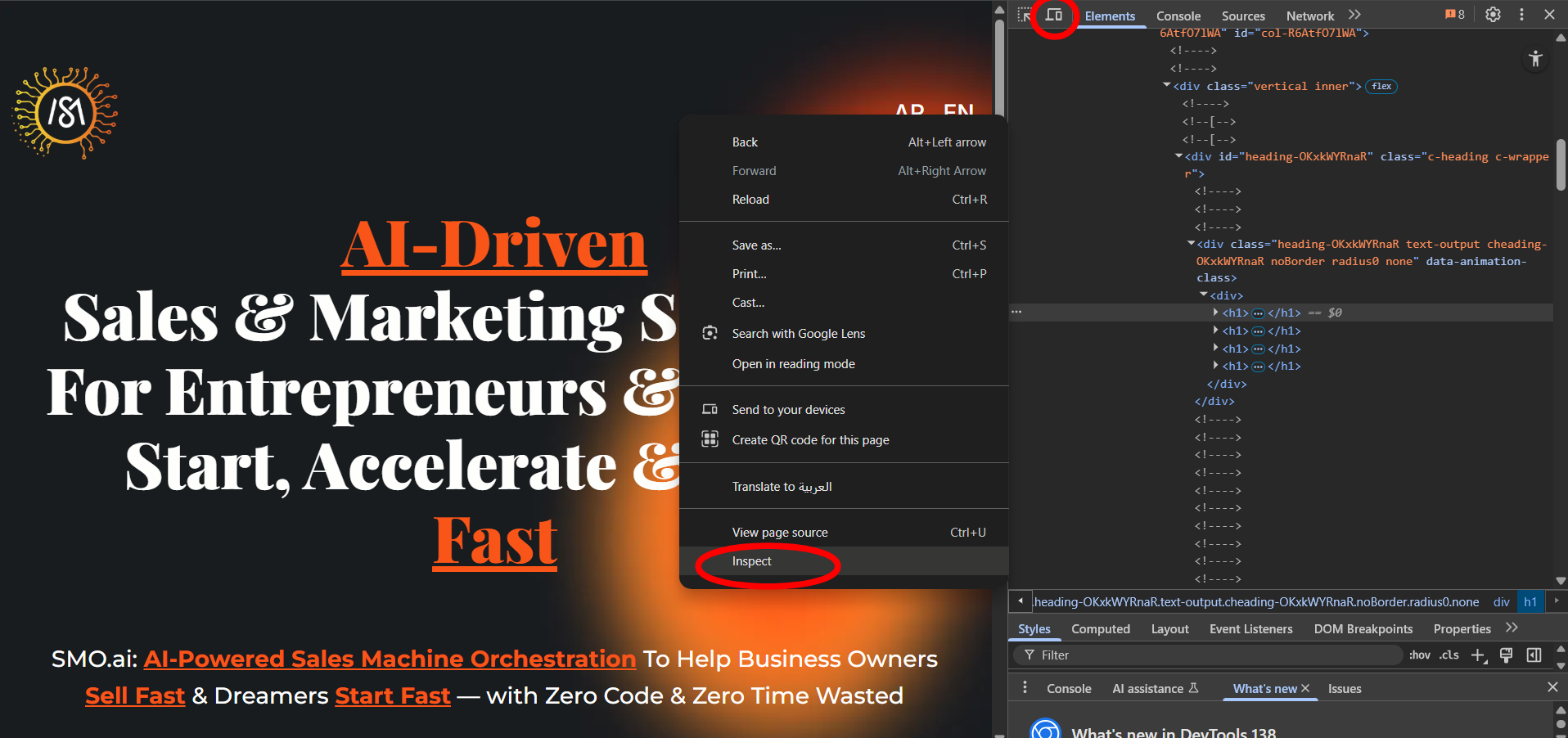This screenshot has height=738, width=1568.
Task: Show more DevTools tabs after Network
Action: [x=1354, y=15]
